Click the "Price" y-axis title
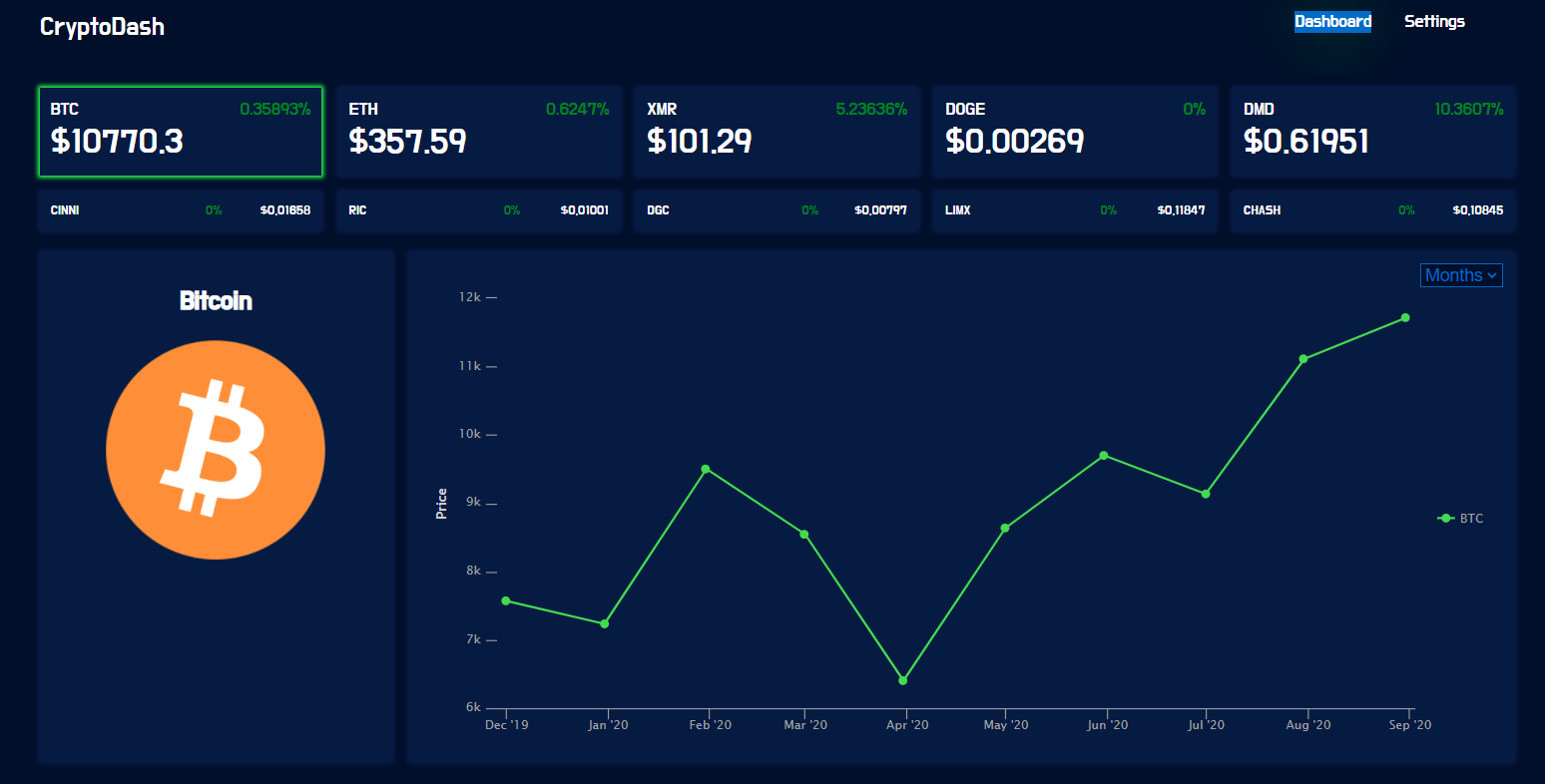Image resolution: width=1545 pixels, height=784 pixels. point(442,504)
